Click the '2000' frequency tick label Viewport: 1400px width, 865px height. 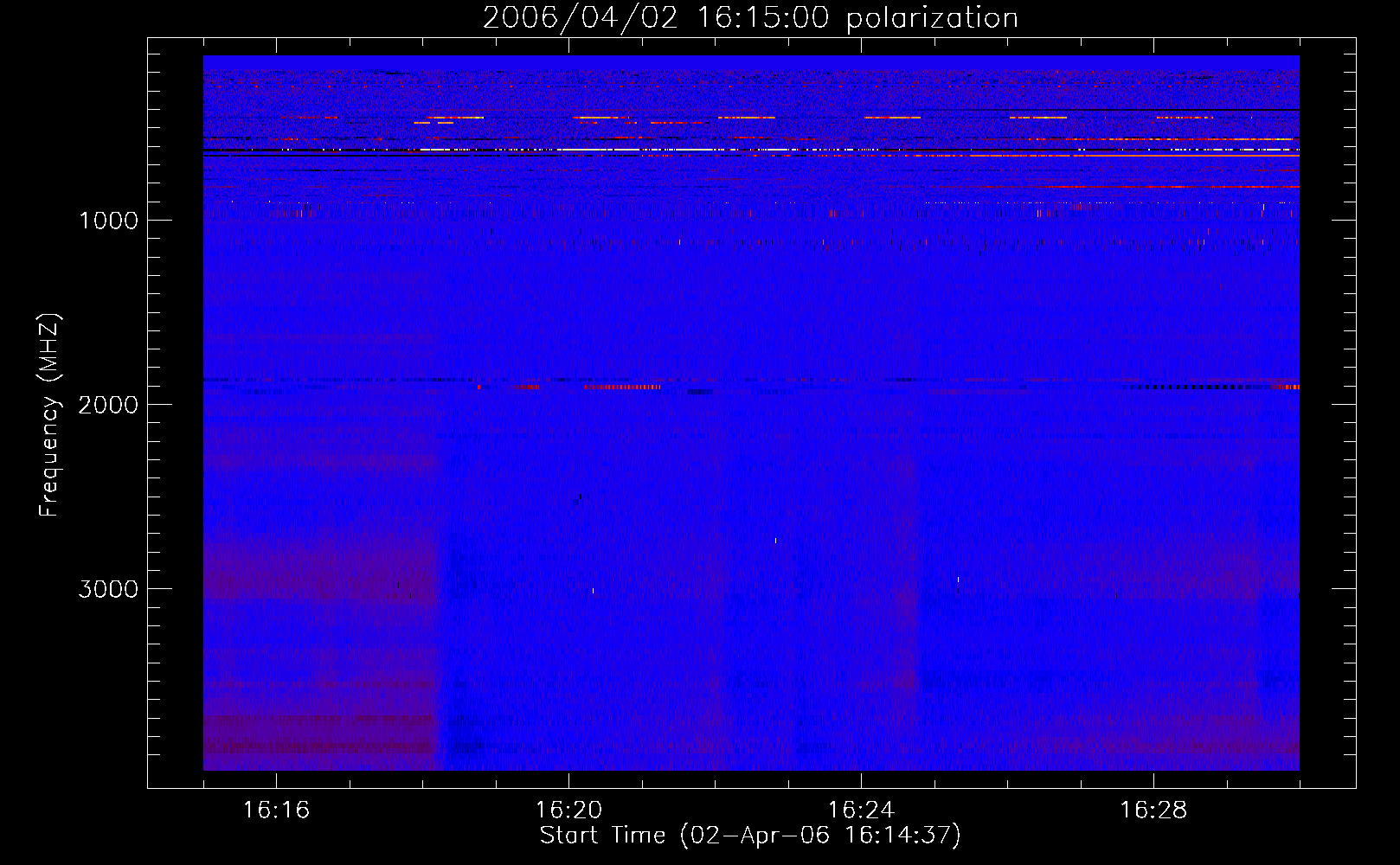click(x=108, y=405)
